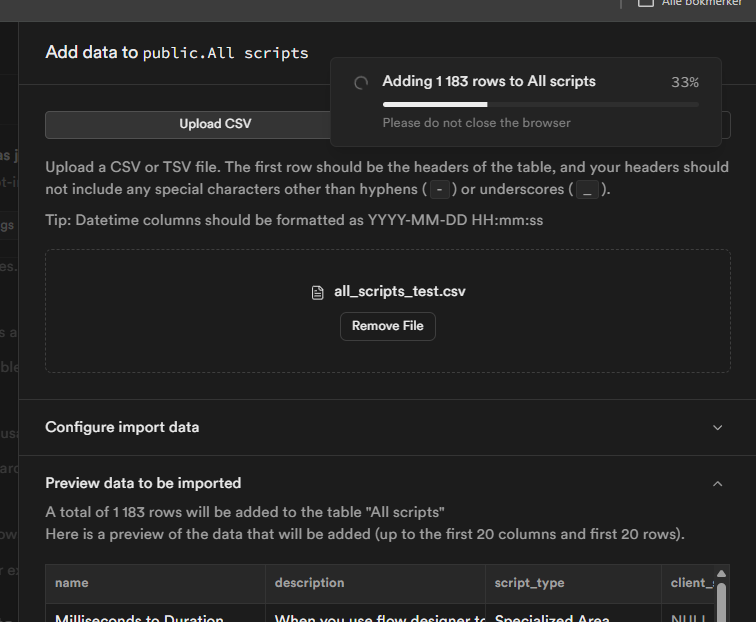
Task: Click the all_scripts_test.csv file name
Action: [400, 292]
